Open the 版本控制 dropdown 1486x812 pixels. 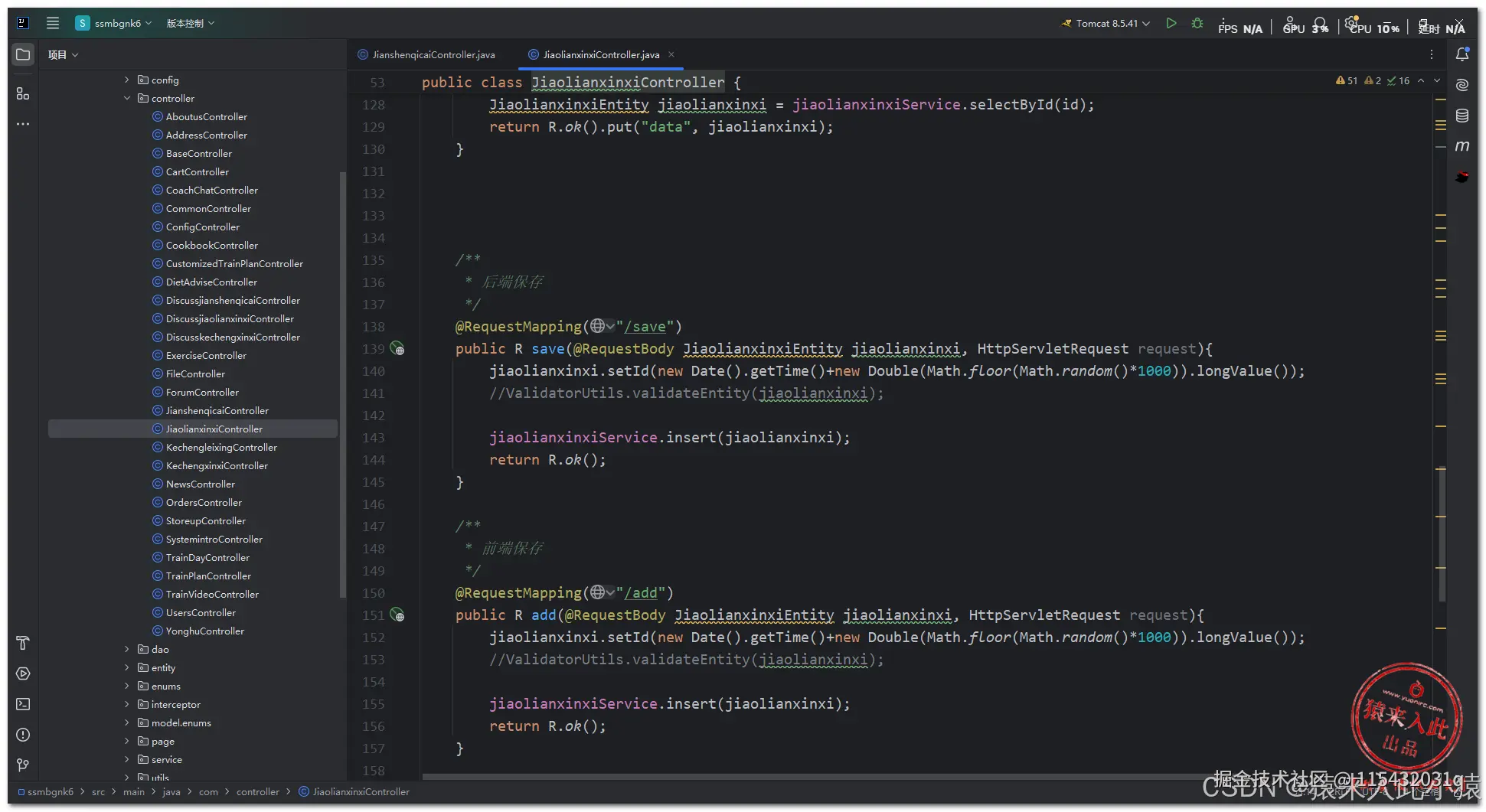click(191, 23)
